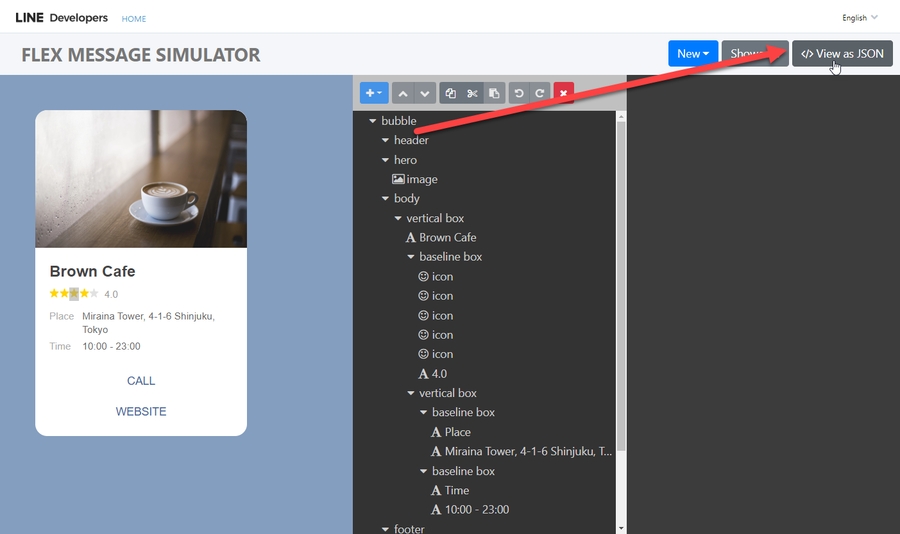The height and width of the screenshot is (534, 900).
Task: Collapse the bubble tree node
Action: click(373, 121)
